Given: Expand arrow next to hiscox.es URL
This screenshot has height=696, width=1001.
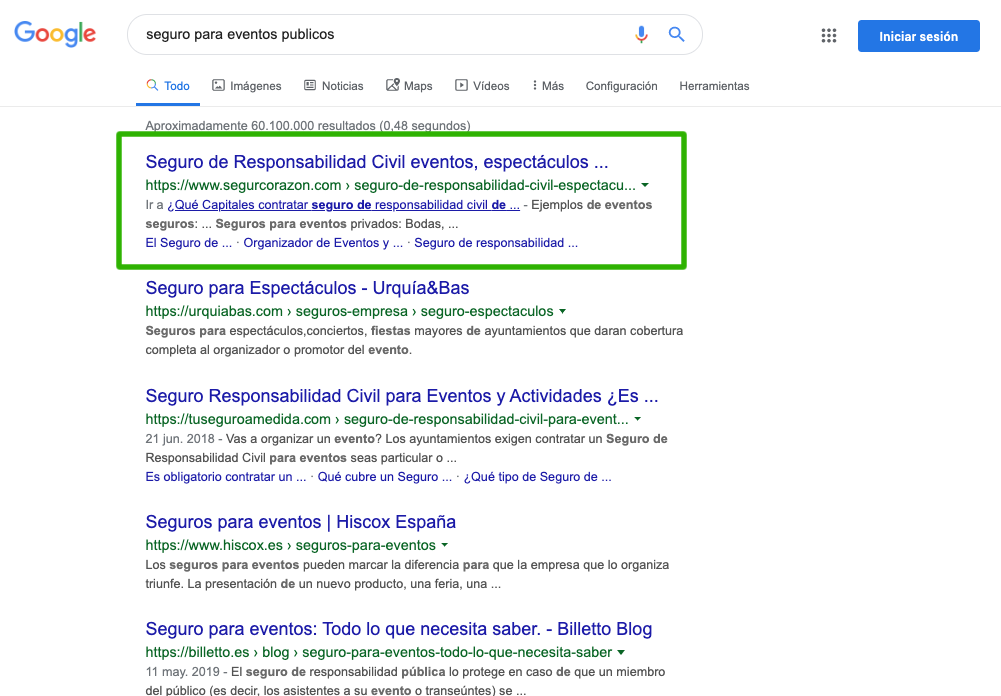Looking at the screenshot, I should (x=444, y=545).
